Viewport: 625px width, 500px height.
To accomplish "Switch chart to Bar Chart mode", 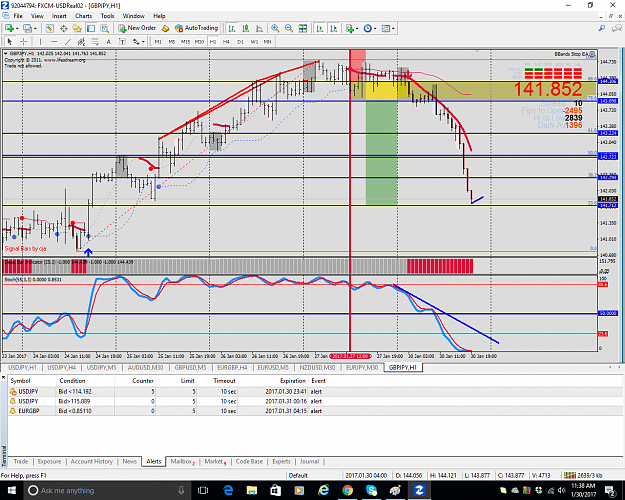I will 232,28.
